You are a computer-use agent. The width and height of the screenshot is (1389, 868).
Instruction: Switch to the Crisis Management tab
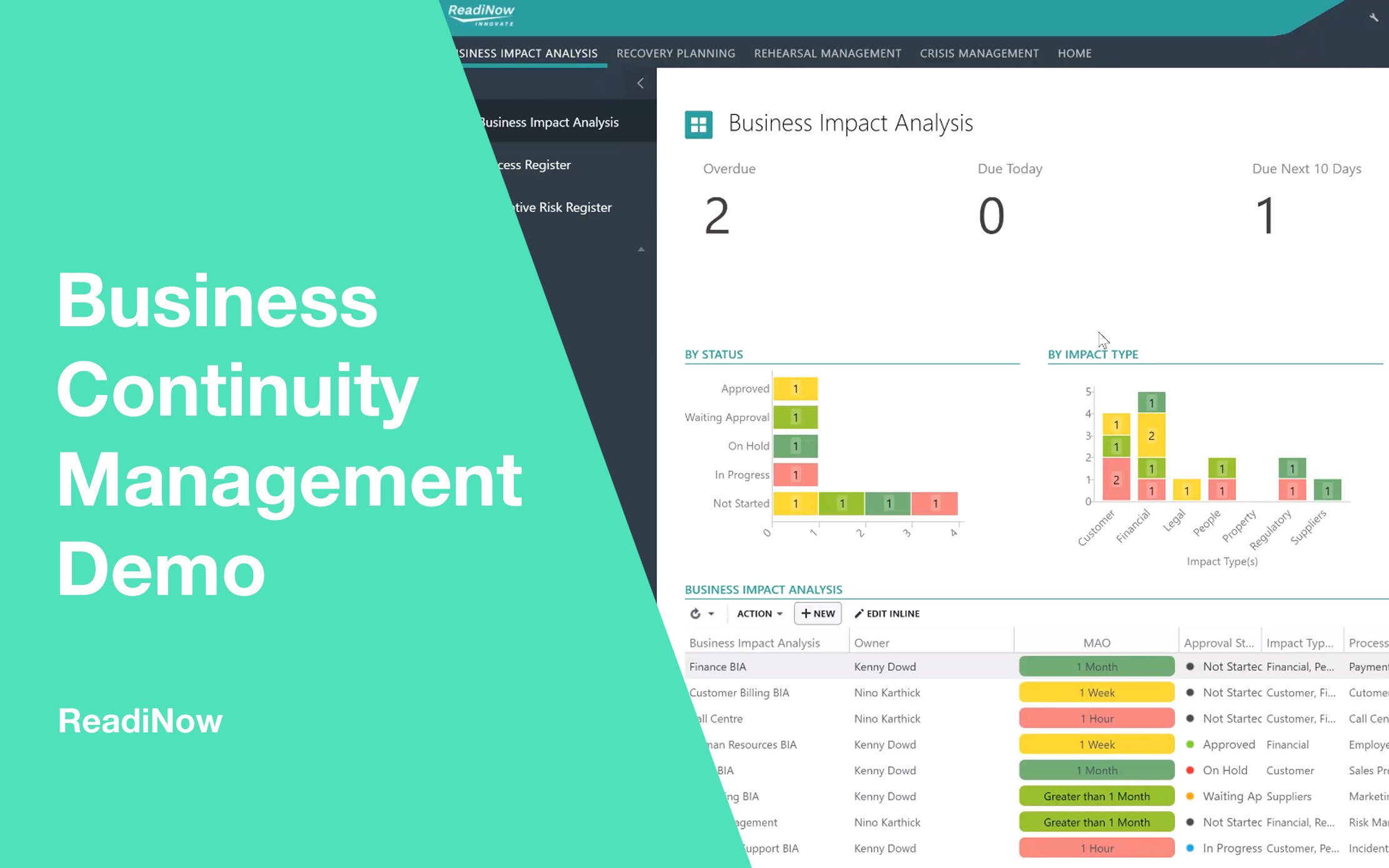click(979, 54)
